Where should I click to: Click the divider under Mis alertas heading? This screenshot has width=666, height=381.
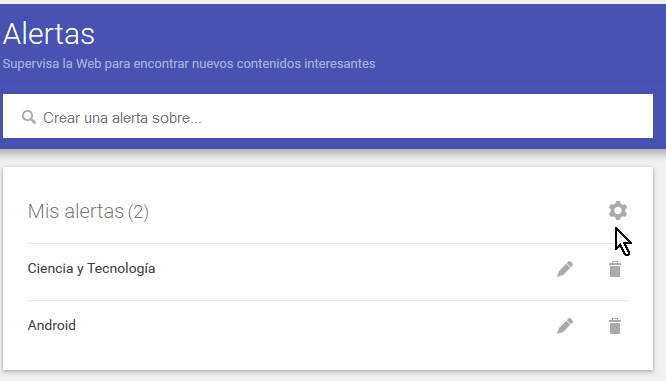click(x=328, y=244)
